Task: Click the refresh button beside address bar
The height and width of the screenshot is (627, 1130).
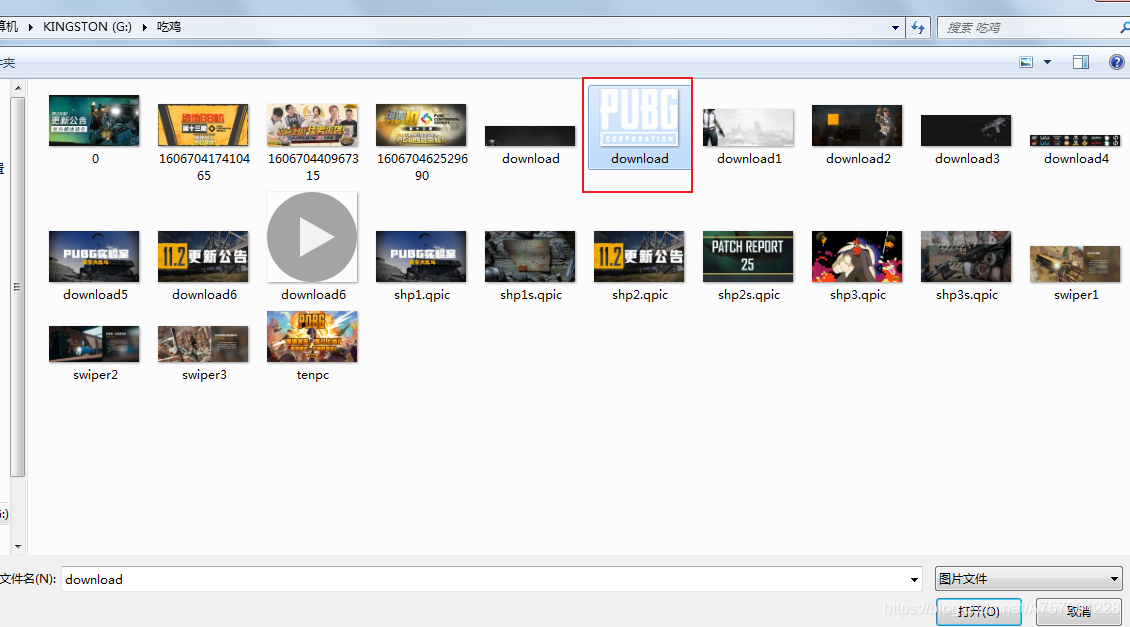Action: coord(918,27)
